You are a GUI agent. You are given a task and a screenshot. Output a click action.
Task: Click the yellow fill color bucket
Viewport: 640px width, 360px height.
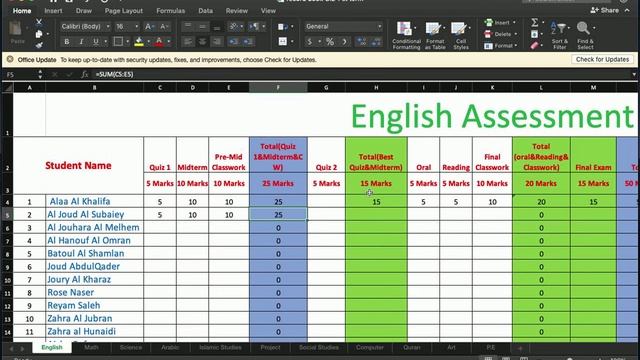139,42
